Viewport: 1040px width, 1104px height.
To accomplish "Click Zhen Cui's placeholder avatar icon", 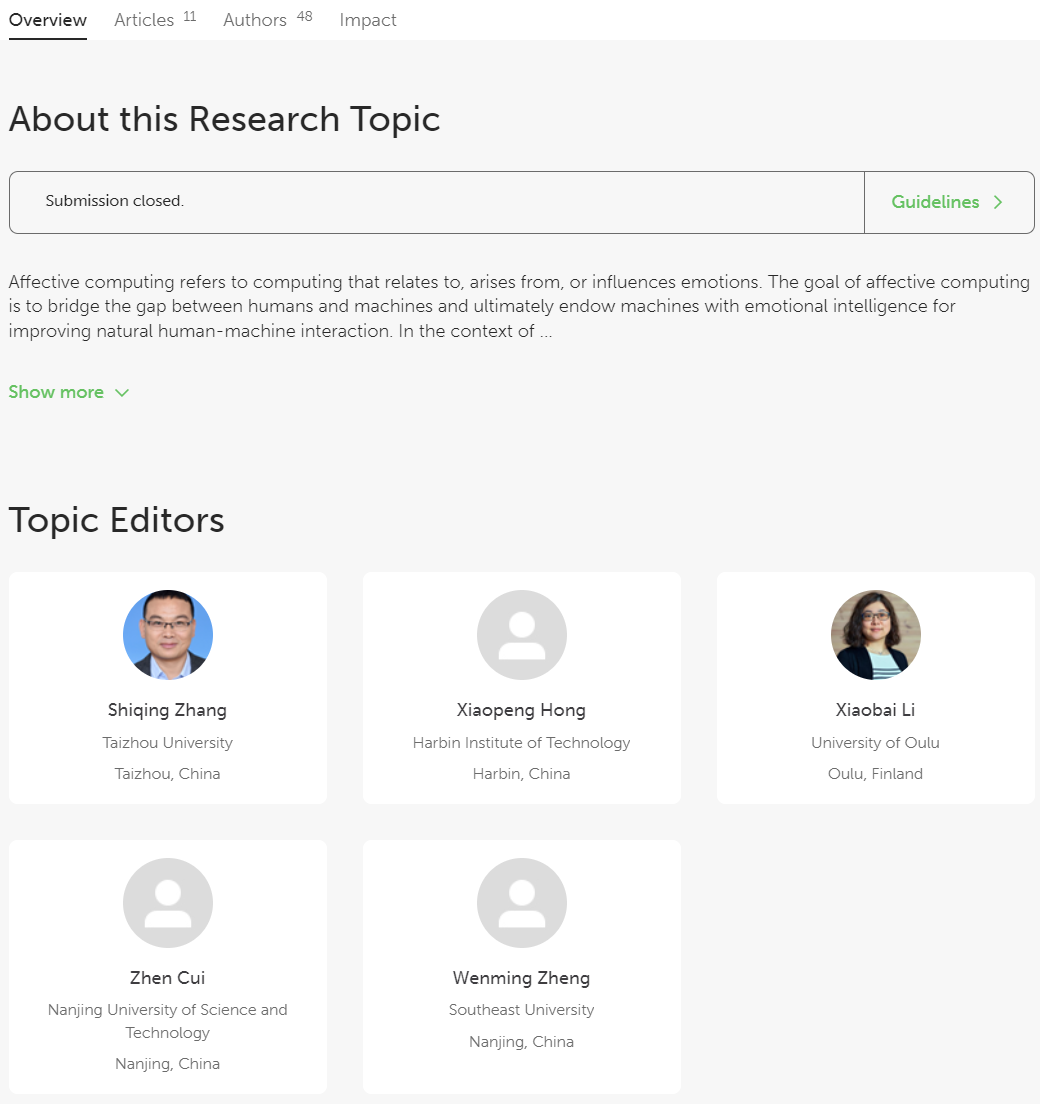I will click(168, 903).
